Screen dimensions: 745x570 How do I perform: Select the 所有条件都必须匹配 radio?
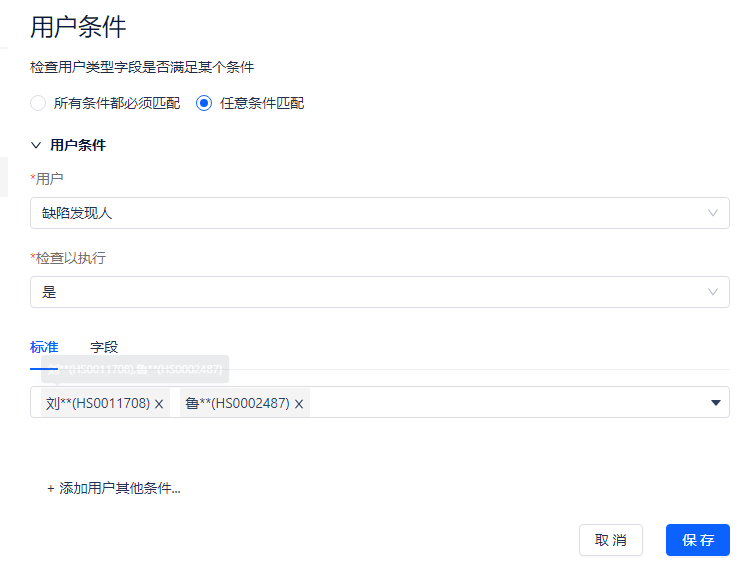click(x=38, y=103)
